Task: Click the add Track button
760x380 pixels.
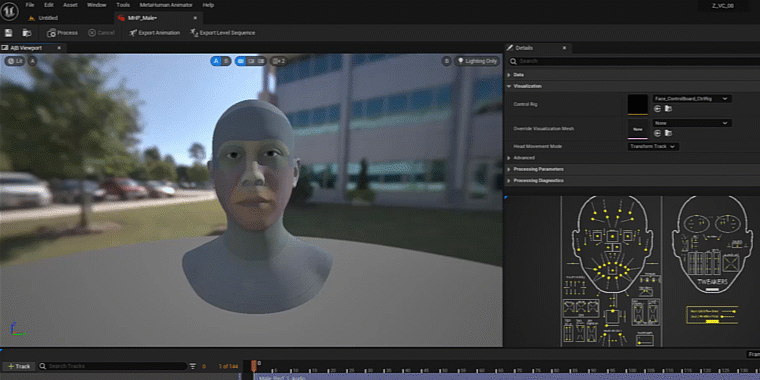Action: click(18, 366)
